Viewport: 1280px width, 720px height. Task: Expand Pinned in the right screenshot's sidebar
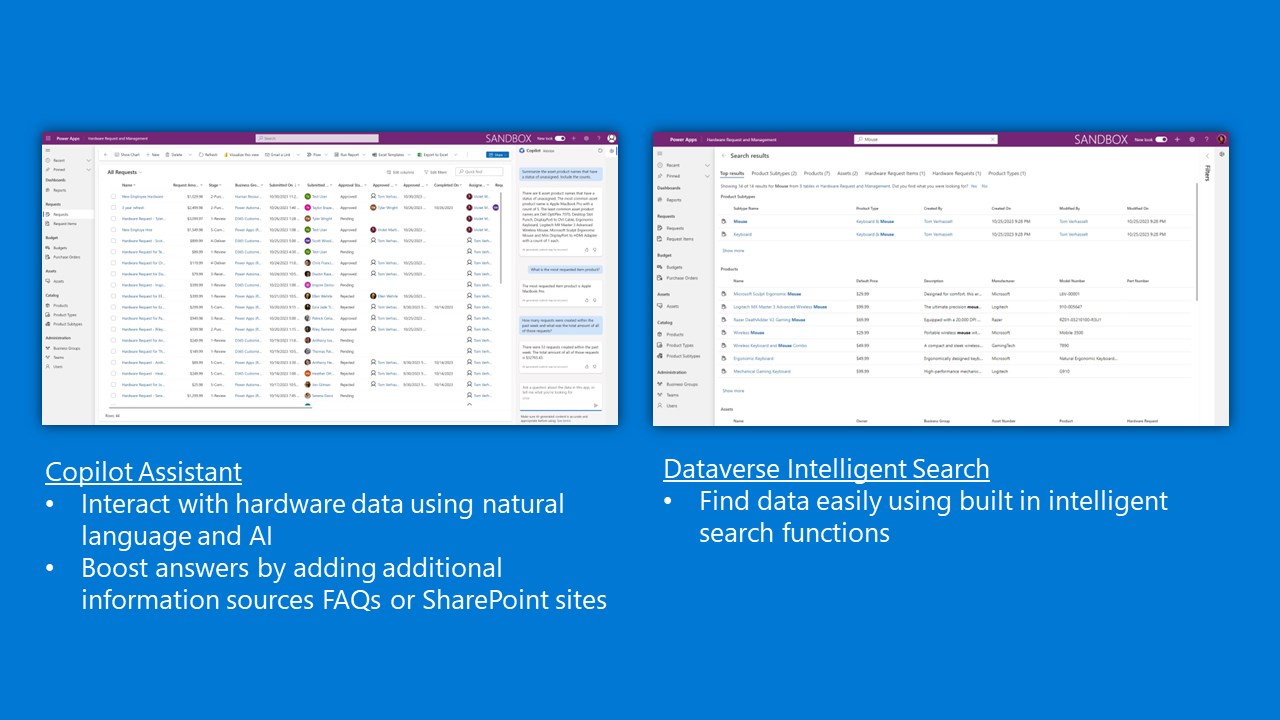tap(706, 175)
